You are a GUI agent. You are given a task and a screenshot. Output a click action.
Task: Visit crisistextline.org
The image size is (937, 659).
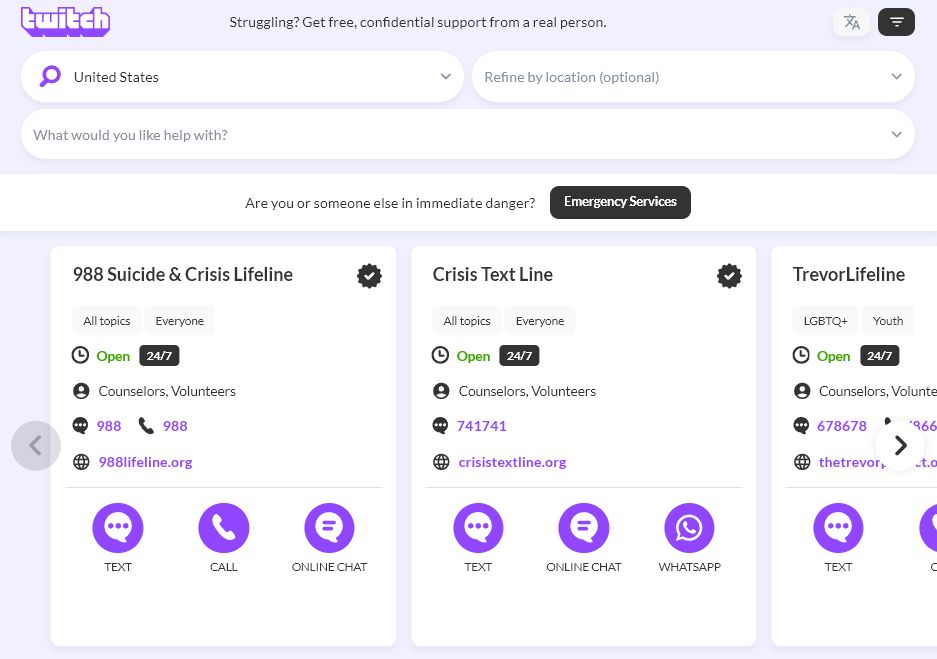tap(512, 461)
